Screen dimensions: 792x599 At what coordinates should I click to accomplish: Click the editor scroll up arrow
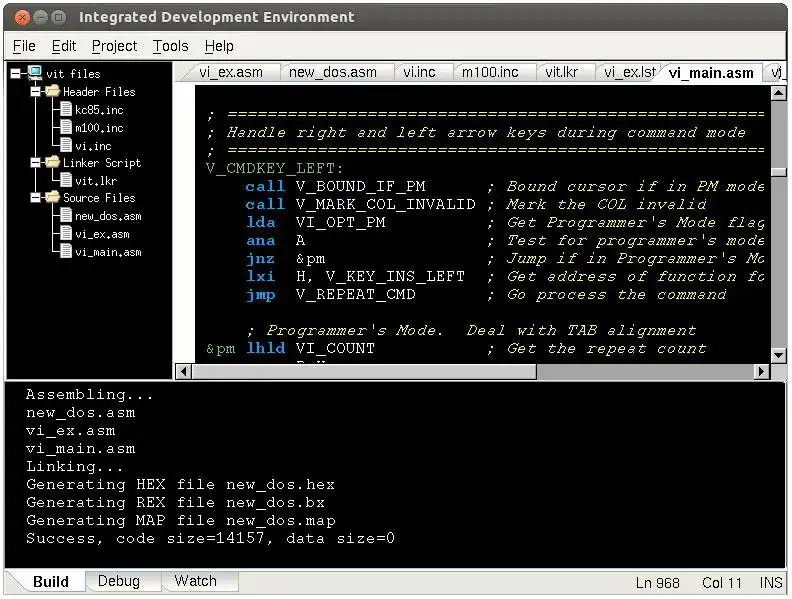pos(778,92)
